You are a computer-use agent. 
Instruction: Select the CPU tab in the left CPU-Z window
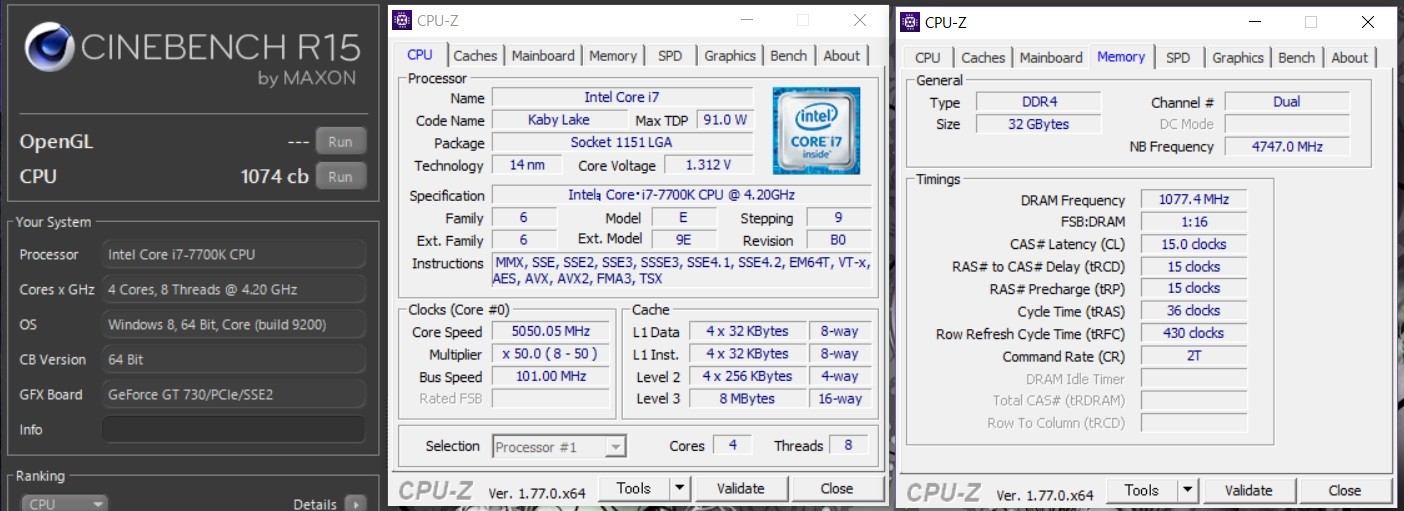[x=421, y=54]
